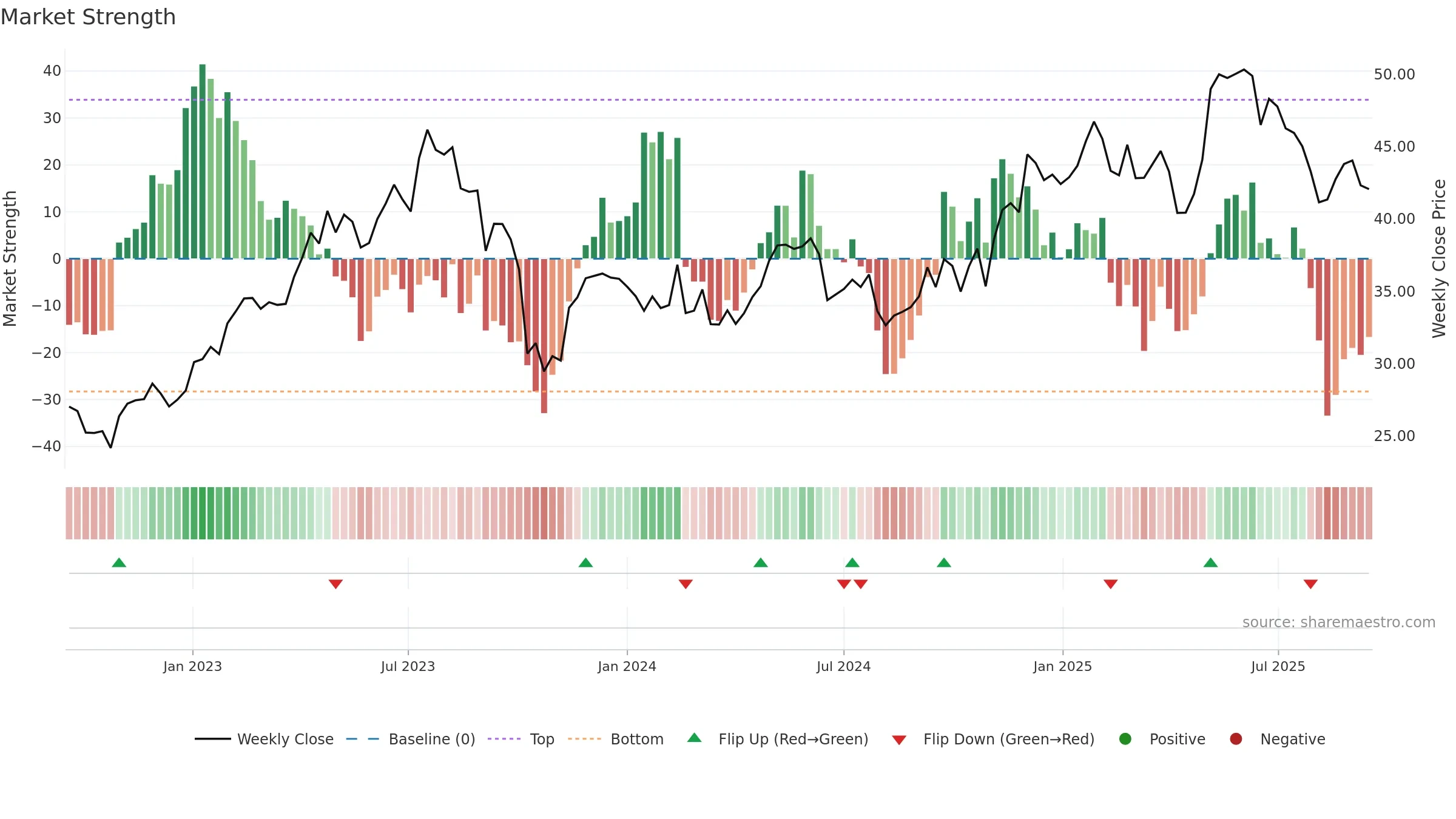Click the vertical Market Strength axis title

coord(10,258)
